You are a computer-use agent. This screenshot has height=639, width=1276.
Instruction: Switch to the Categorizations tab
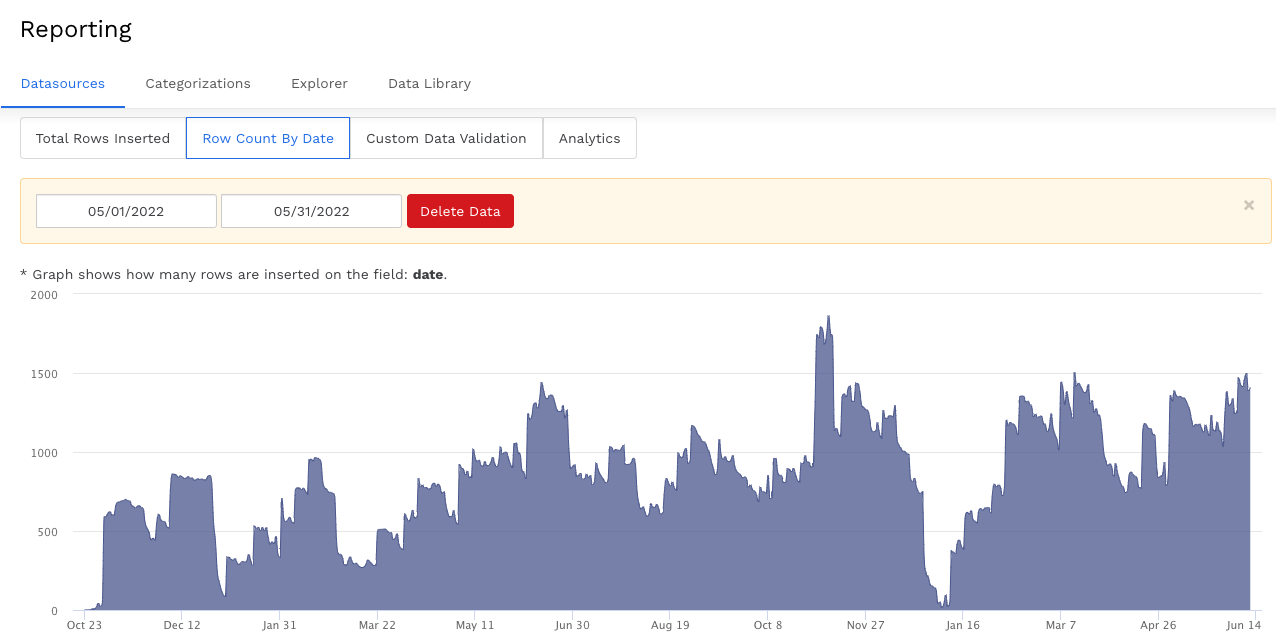198,84
